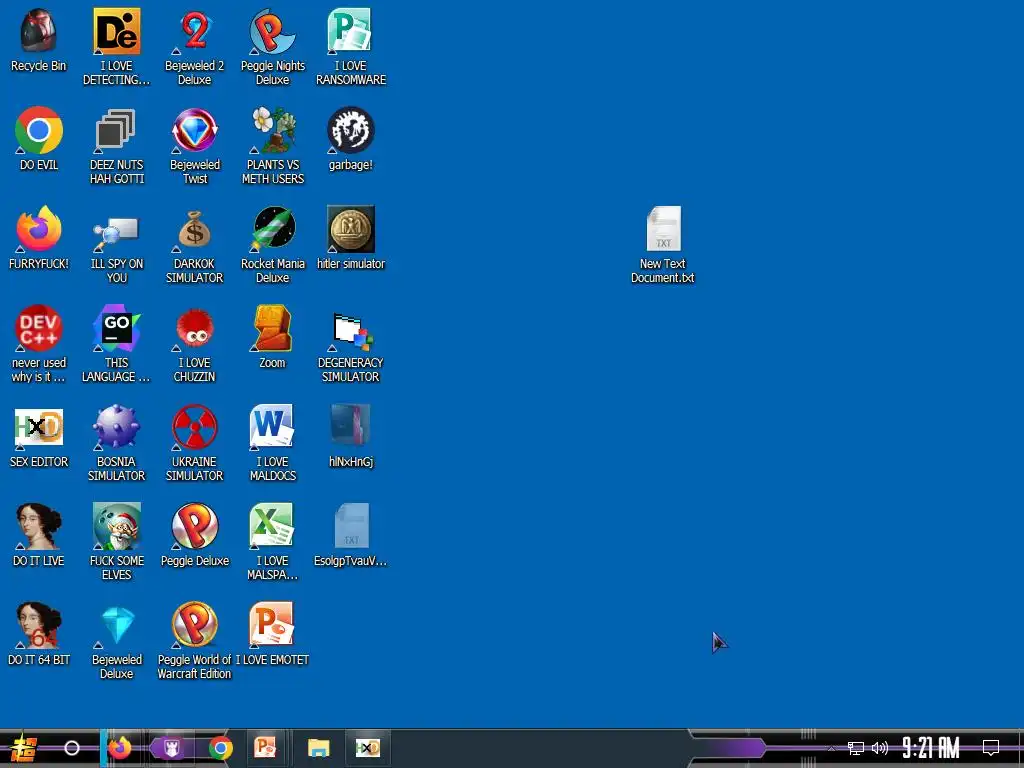Click the Cortana search circle in taskbar
Image resolution: width=1024 pixels, height=768 pixels.
click(72, 748)
